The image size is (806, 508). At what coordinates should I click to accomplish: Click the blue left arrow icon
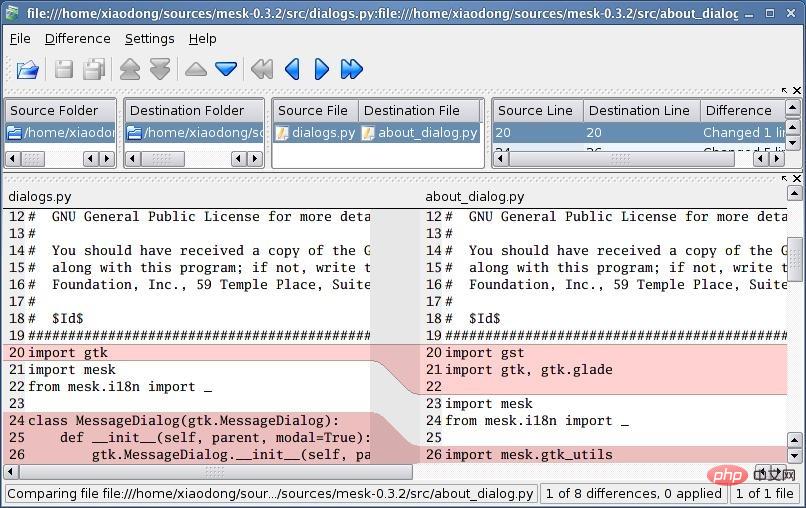292,69
